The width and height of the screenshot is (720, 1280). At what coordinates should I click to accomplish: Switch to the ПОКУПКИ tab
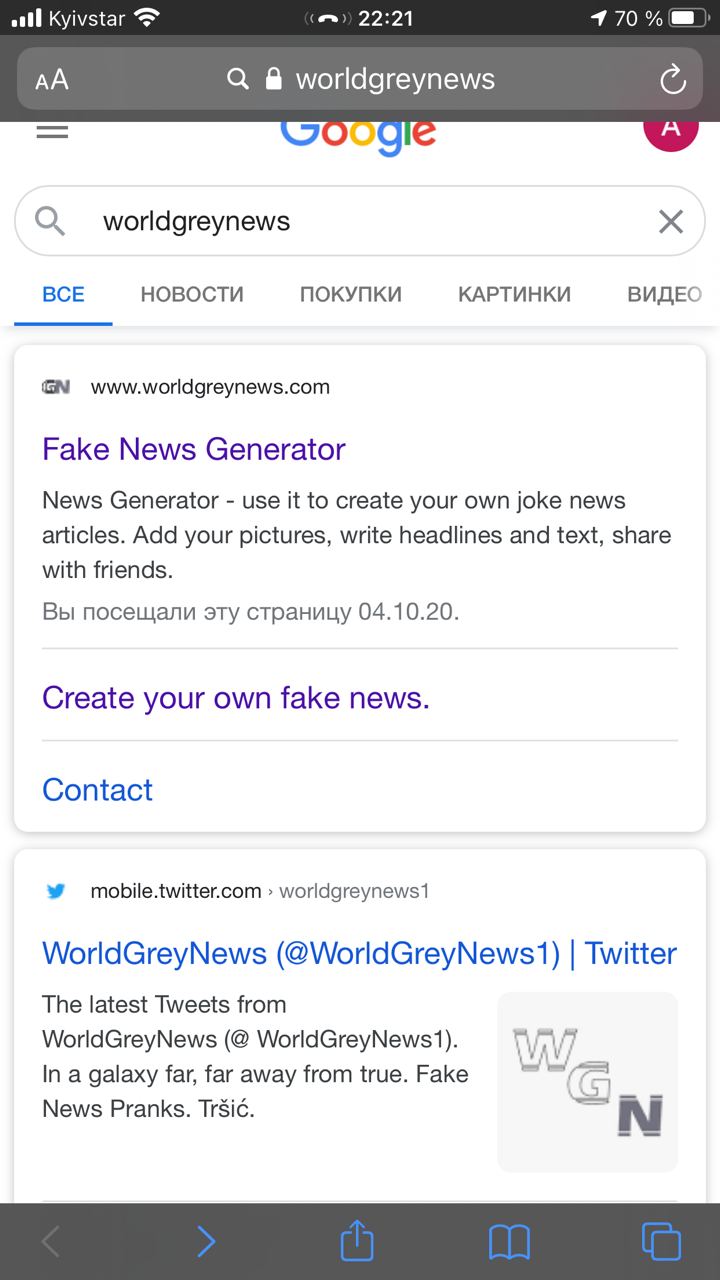pyautogui.click(x=351, y=294)
